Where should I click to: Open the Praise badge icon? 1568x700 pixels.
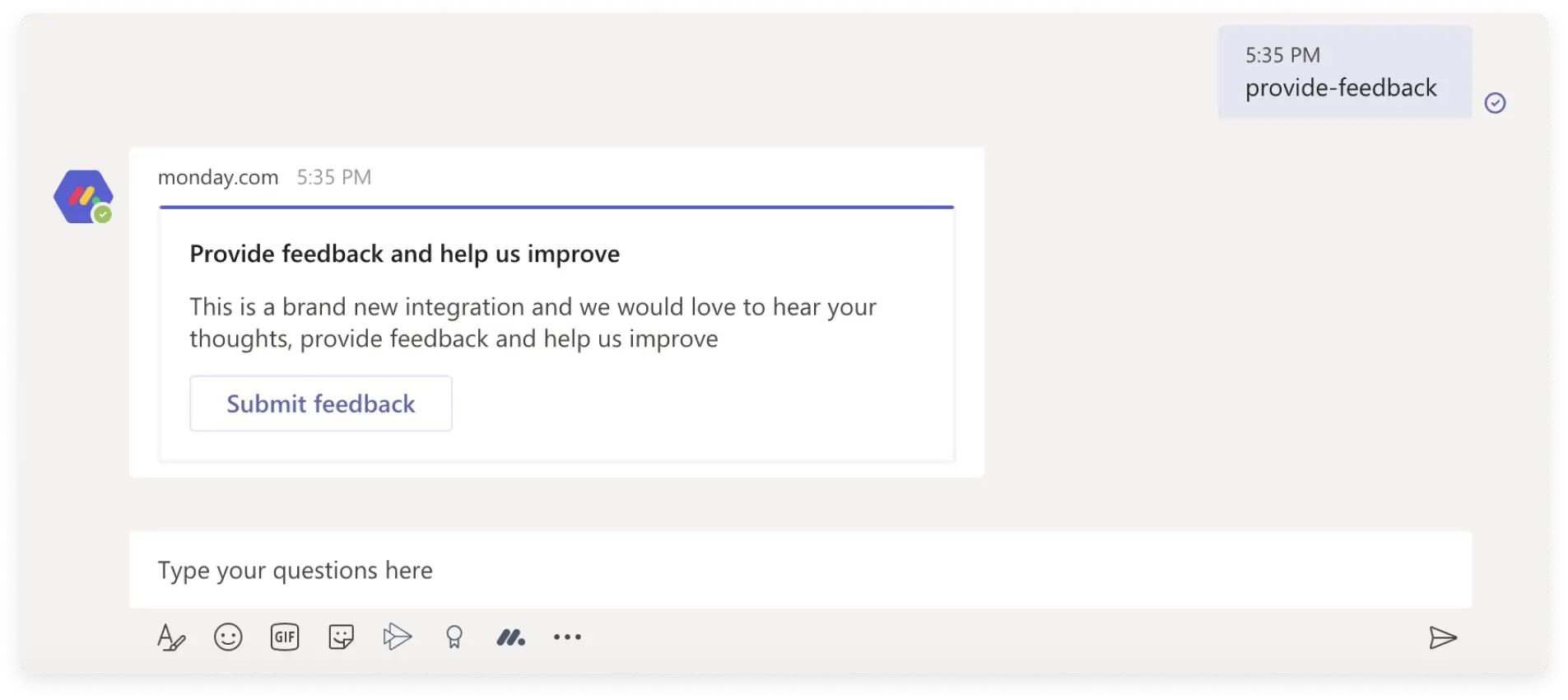click(454, 637)
